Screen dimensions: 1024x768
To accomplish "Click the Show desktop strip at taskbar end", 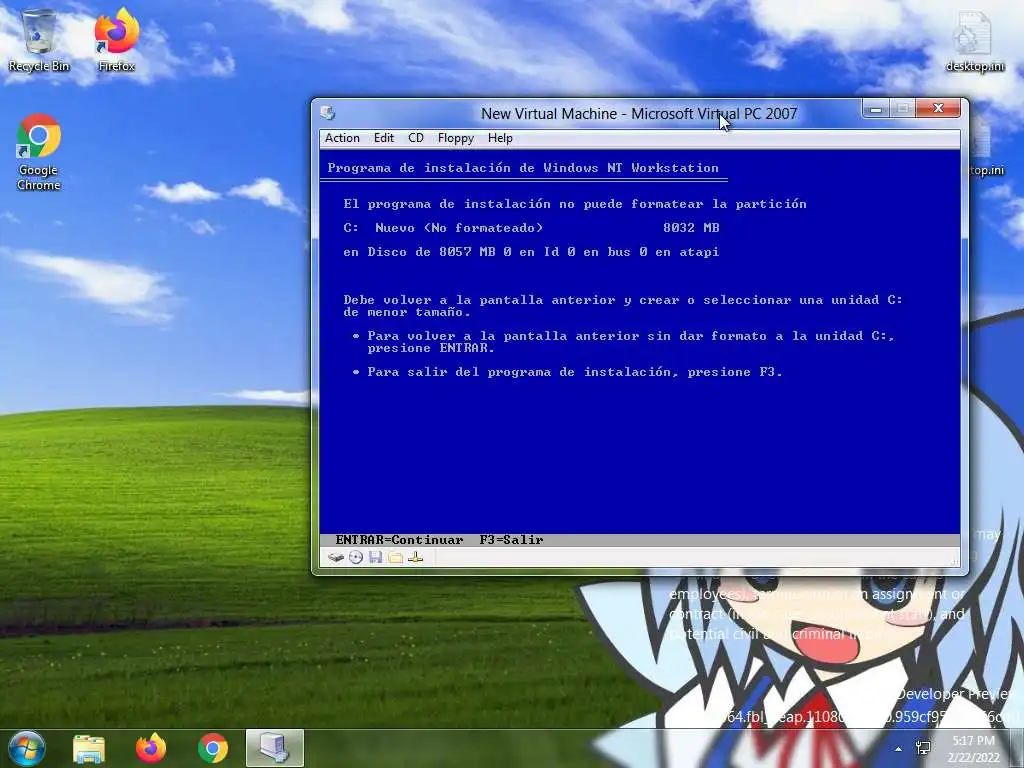I will pos(1019,748).
